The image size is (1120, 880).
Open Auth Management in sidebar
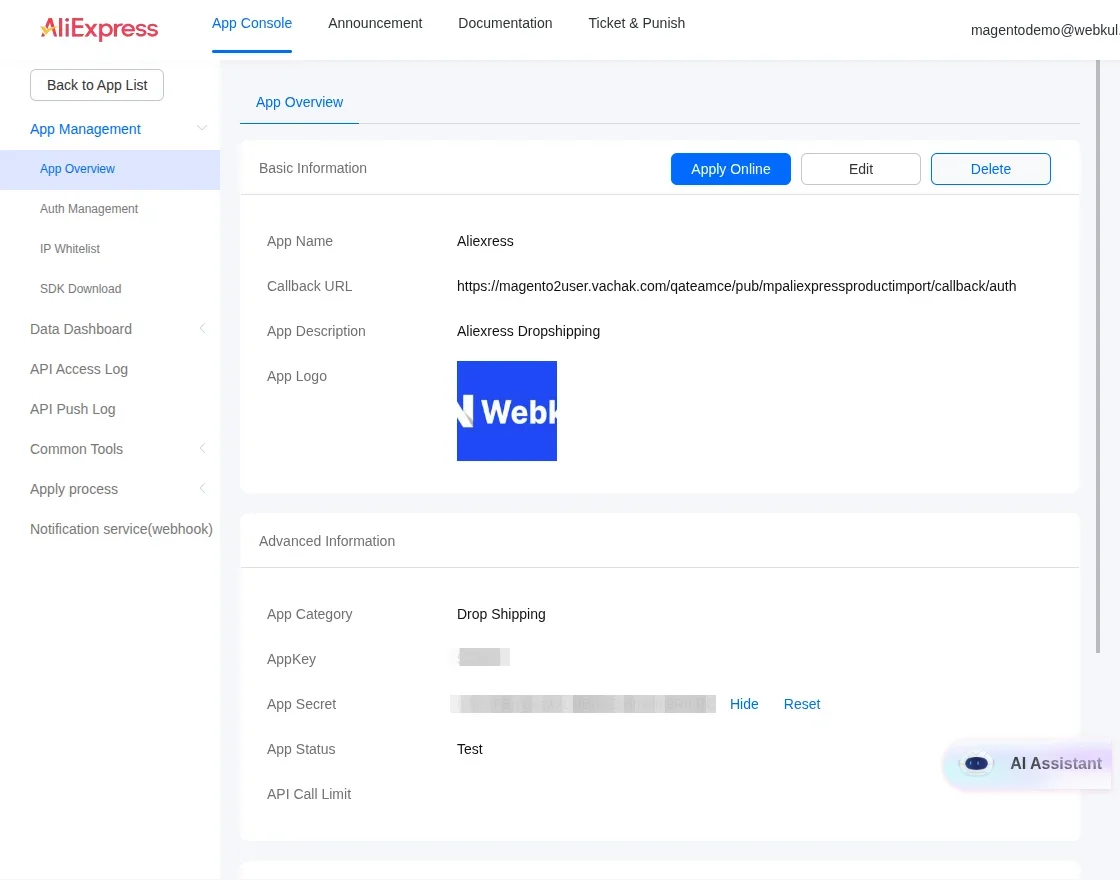(x=89, y=209)
